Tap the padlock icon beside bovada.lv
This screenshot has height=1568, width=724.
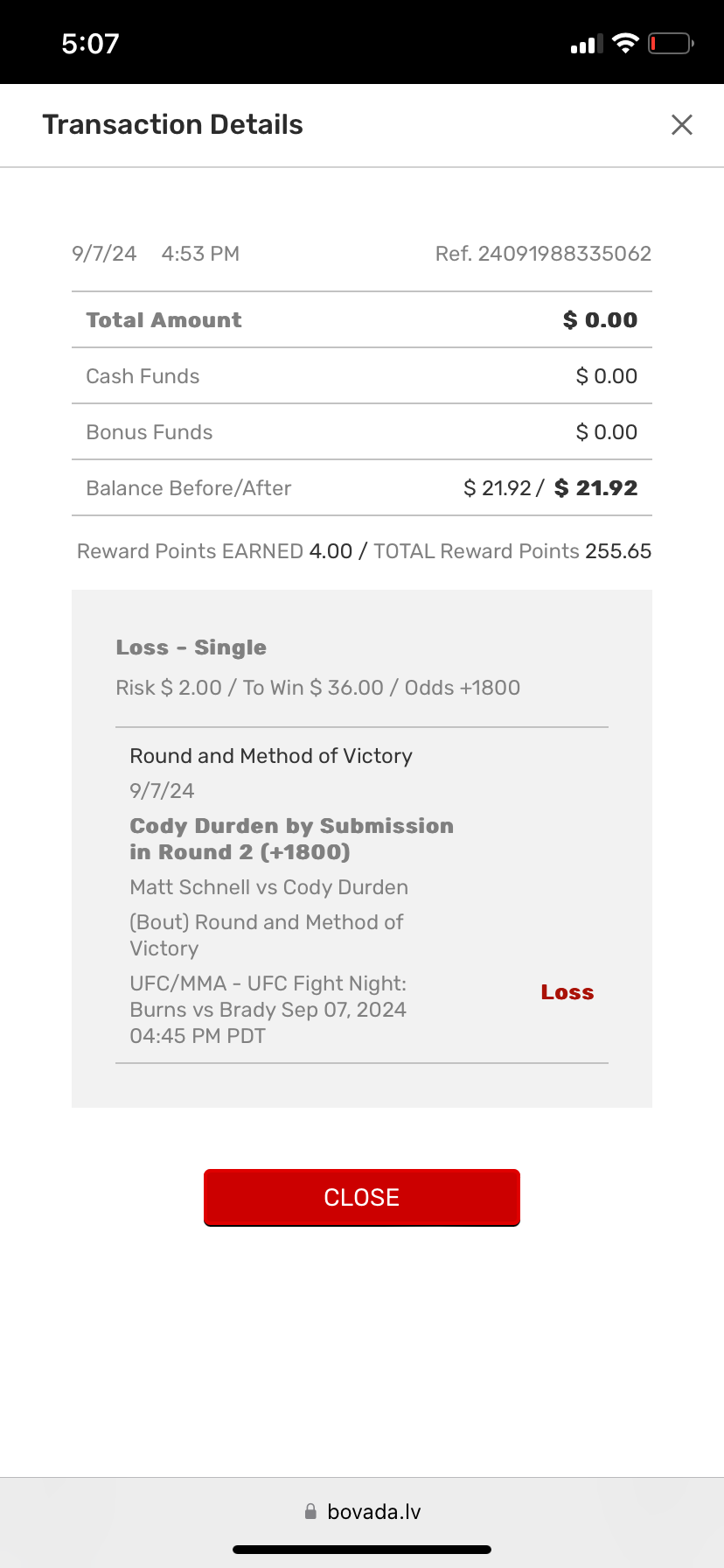click(x=310, y=1511)
